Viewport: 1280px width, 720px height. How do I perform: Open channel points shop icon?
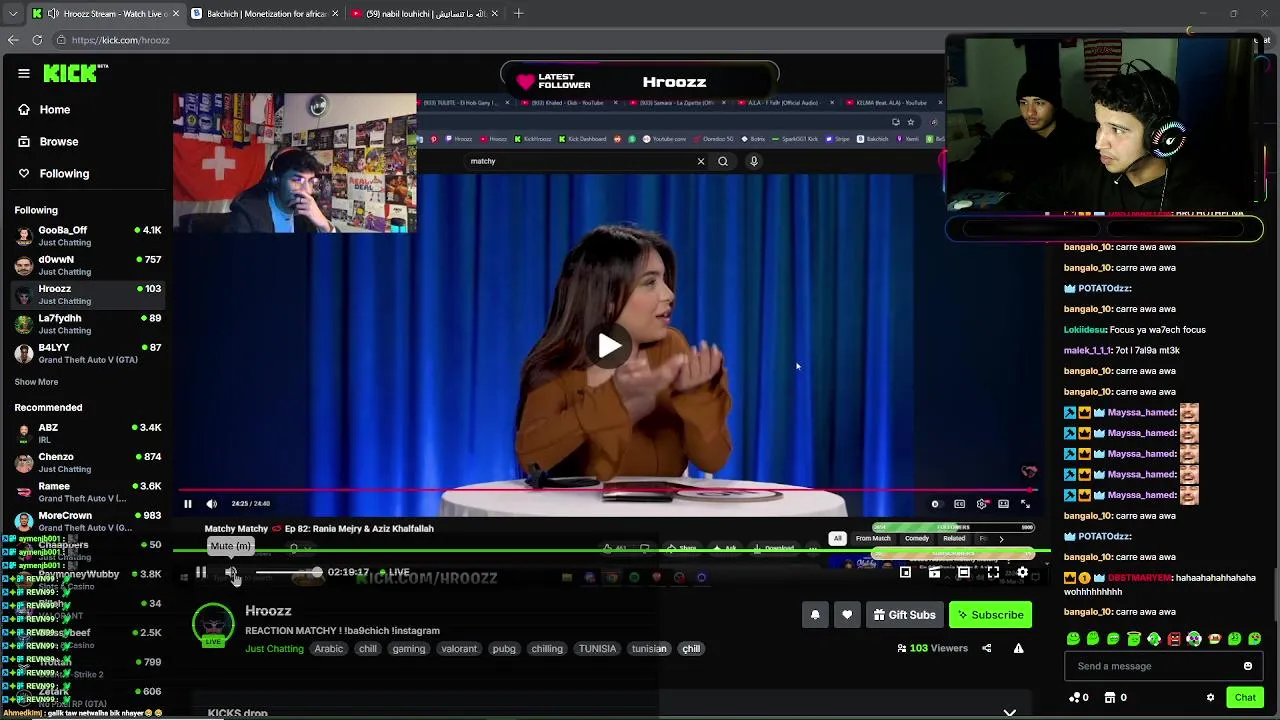(x=1109, y=698)
